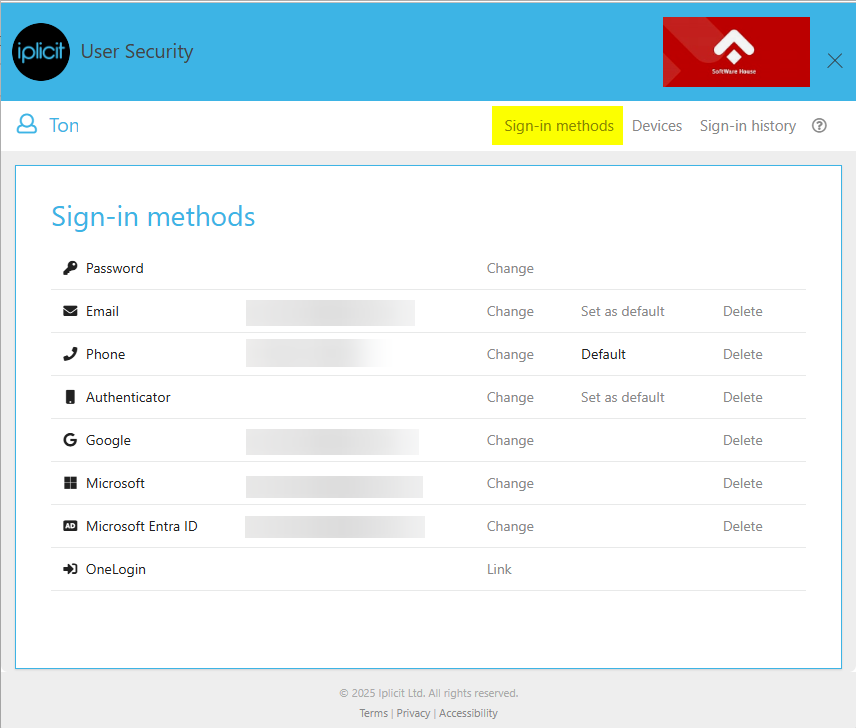Click the Email envelope icon
This screenshot has height=728, width=856.
tap(70, 311)
